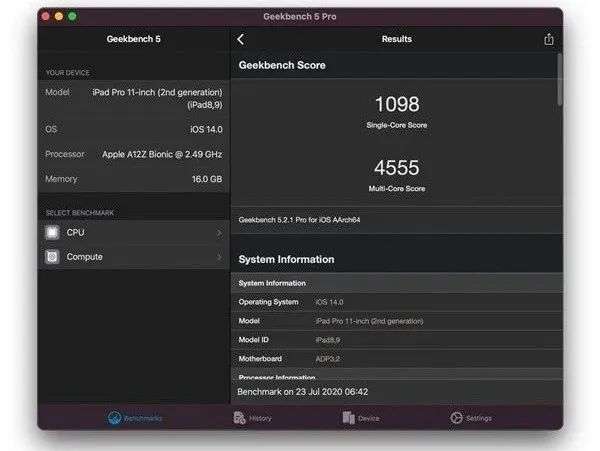Maximize window with the green button
The width and height of the screenshot is (600, 451).
tap(72, 16)
